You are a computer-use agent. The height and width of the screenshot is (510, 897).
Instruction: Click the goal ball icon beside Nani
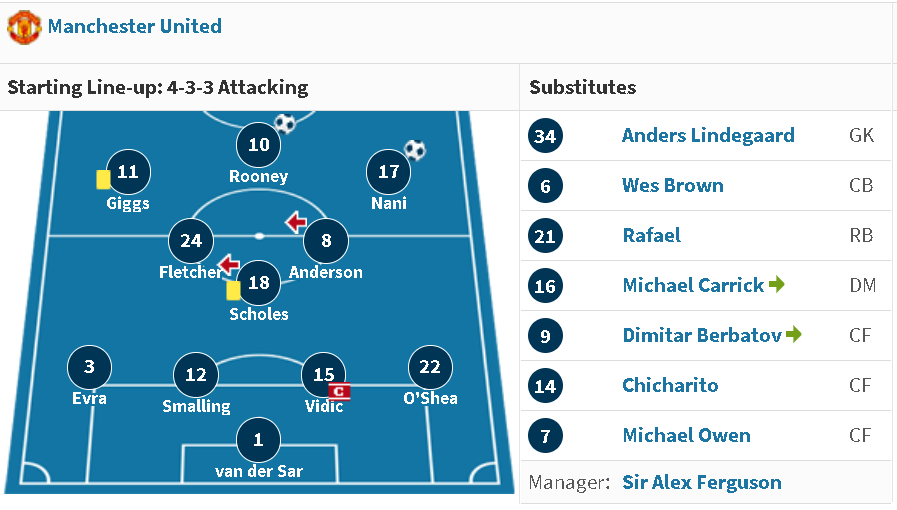(x=415, y=150)
